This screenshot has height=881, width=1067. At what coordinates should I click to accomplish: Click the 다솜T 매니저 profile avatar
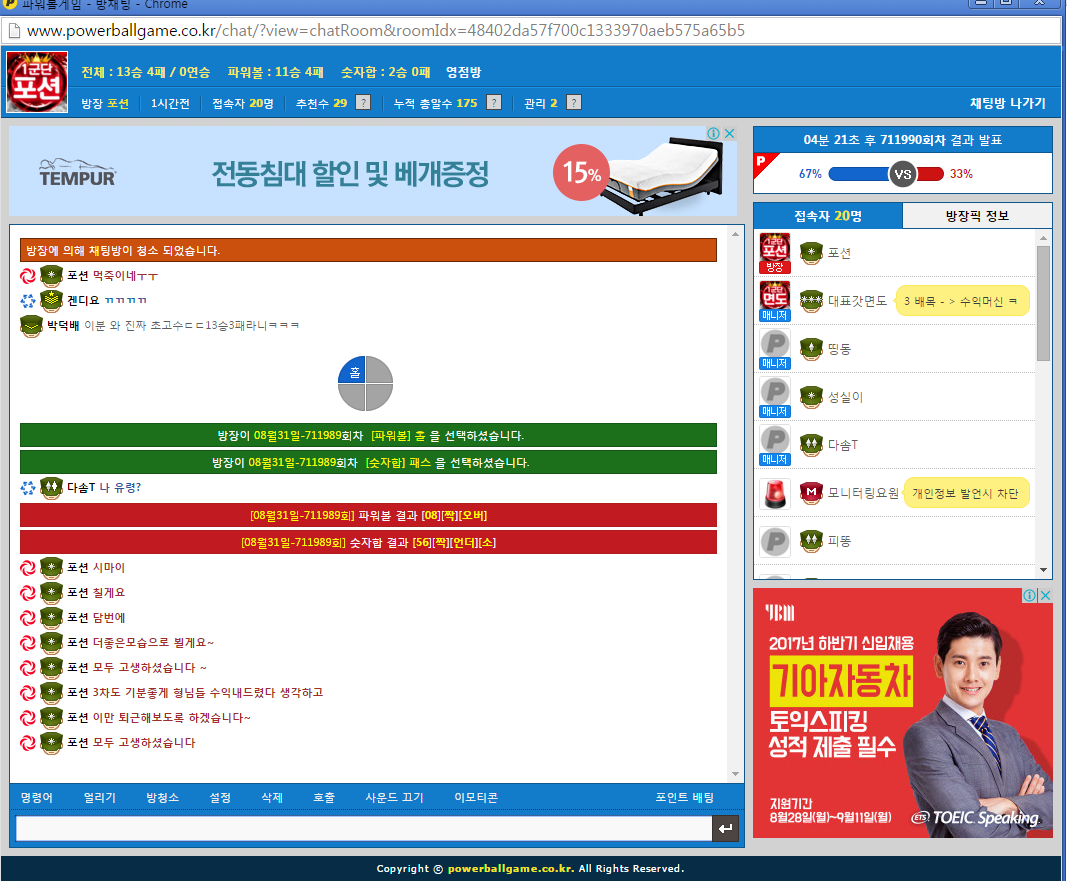pos(774,445)
